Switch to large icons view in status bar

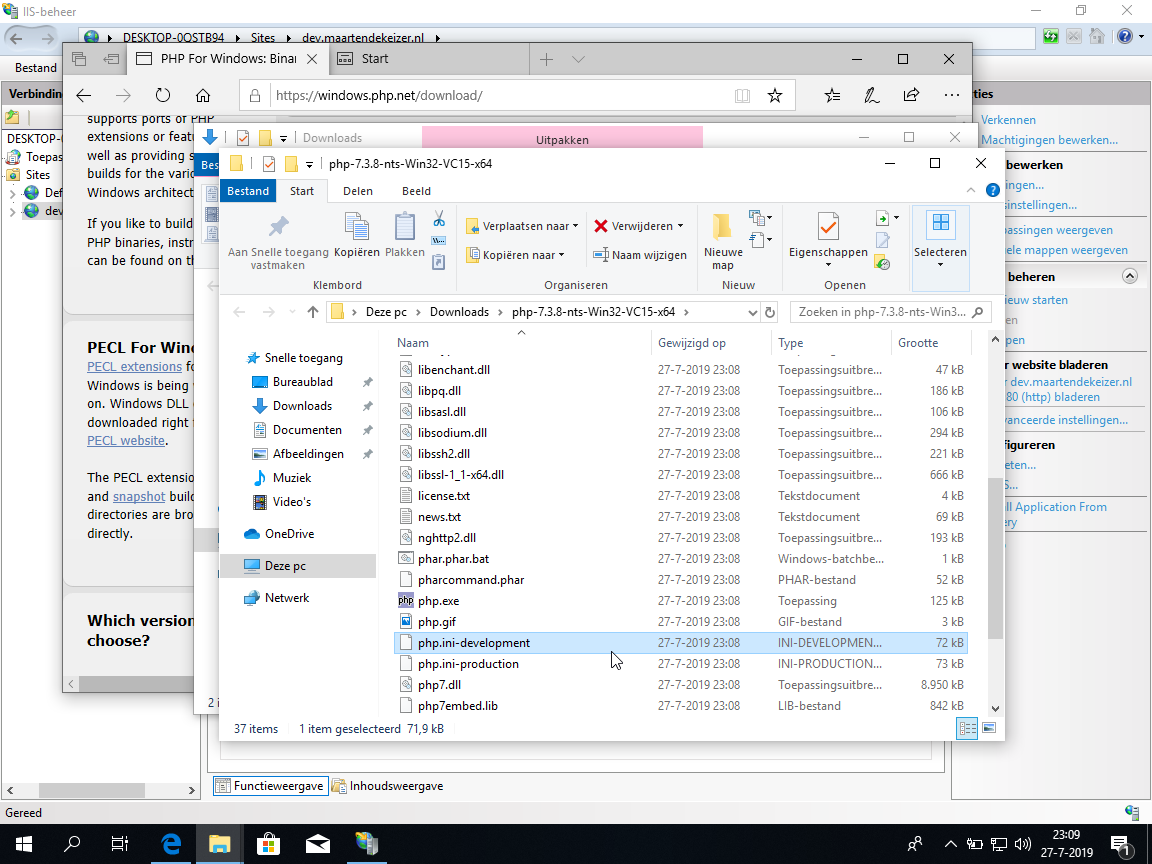tap(989, 729)
